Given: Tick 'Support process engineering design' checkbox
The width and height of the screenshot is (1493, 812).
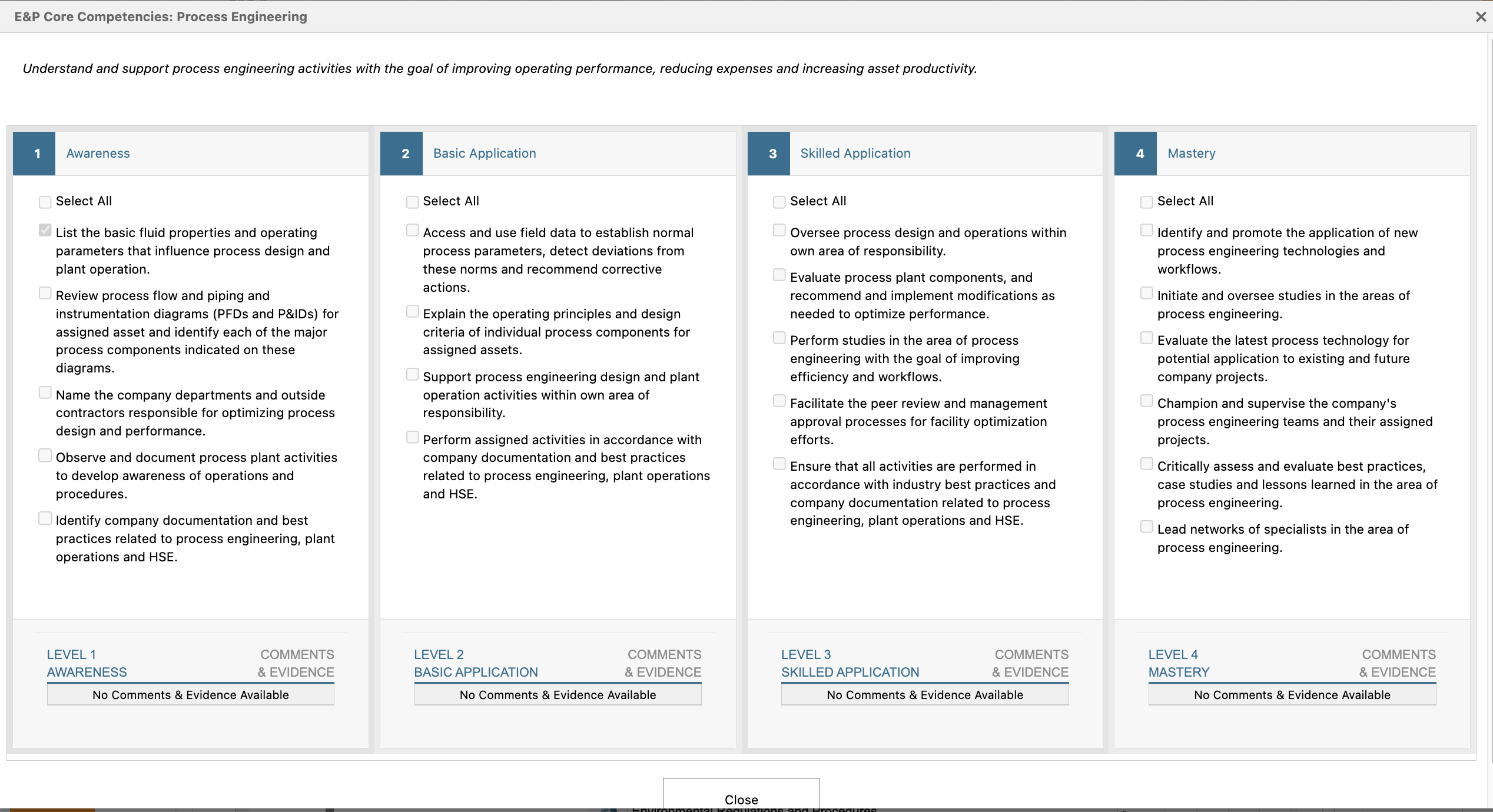Looking at the screenshot, I should coord(413,374).
